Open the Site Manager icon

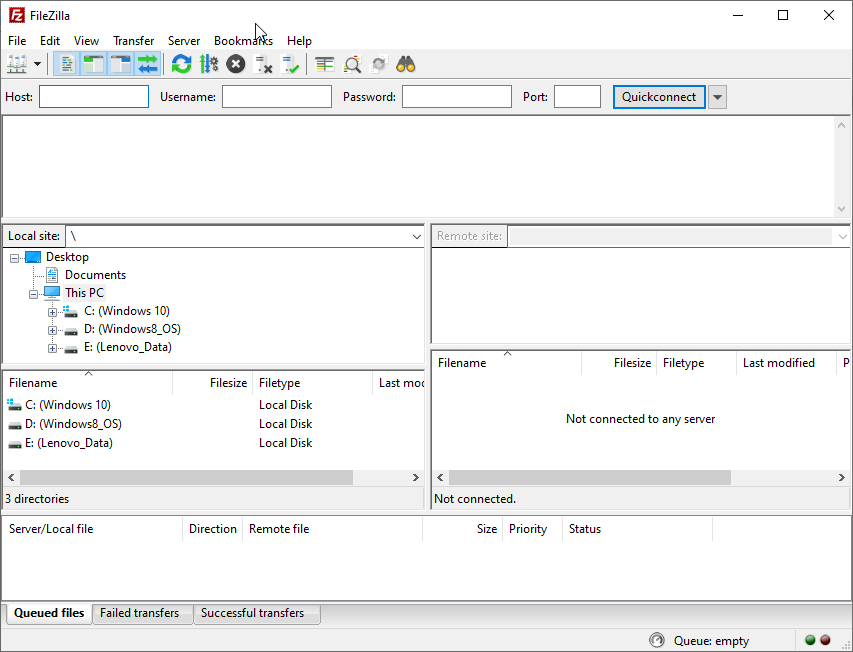[x=17, y=65]
